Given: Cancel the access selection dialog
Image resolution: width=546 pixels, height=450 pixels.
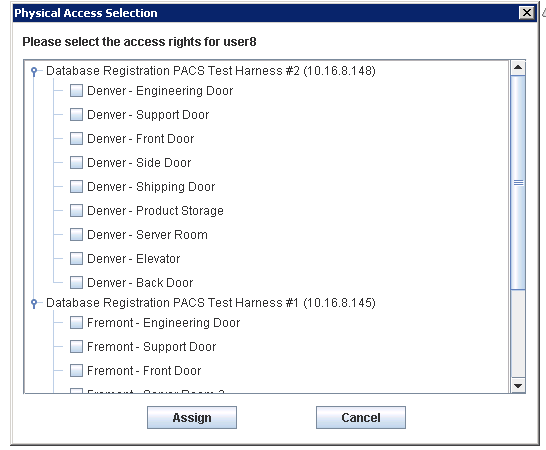Looking at the screenshot, I should [361, 418].
